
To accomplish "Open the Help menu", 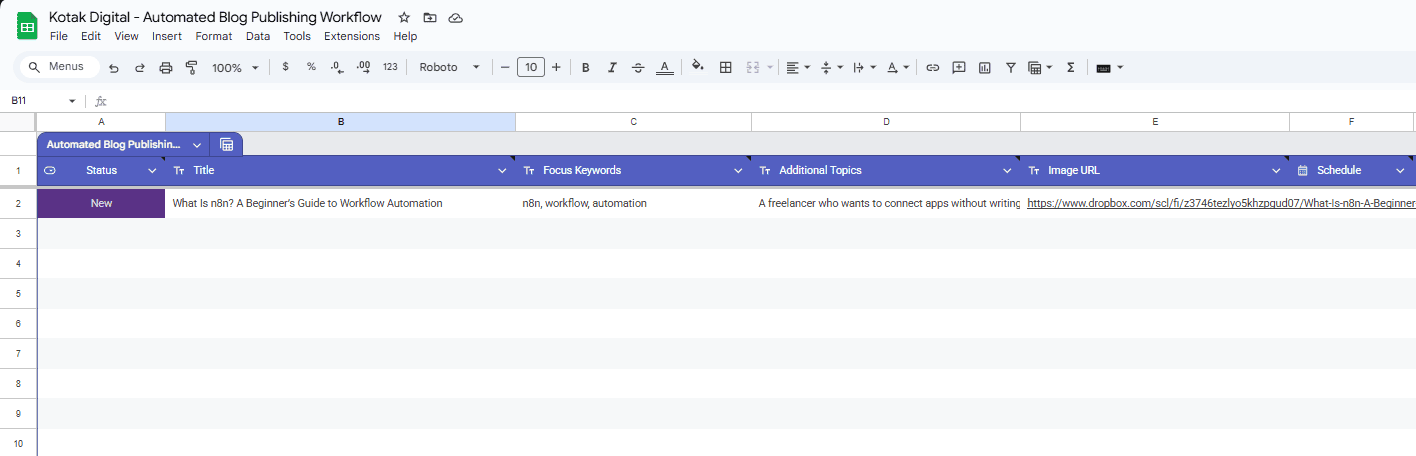I will (x=405, y=36).
